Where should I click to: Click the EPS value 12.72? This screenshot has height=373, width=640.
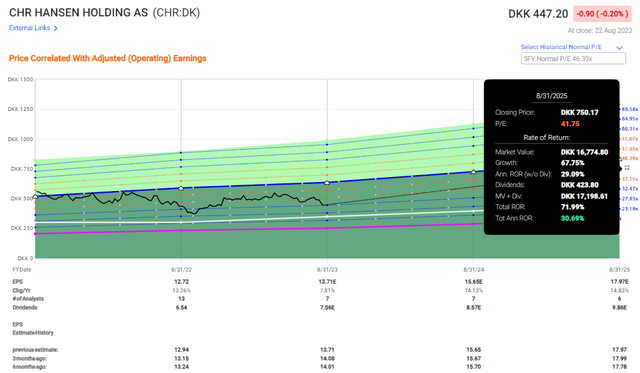click(x=181, y=282)
